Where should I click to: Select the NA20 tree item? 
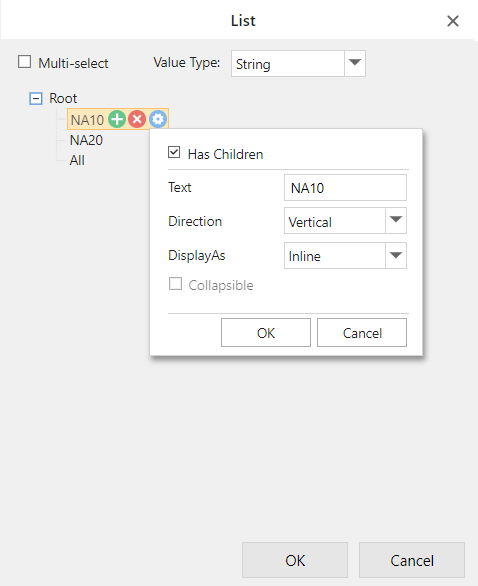point(86,140)
